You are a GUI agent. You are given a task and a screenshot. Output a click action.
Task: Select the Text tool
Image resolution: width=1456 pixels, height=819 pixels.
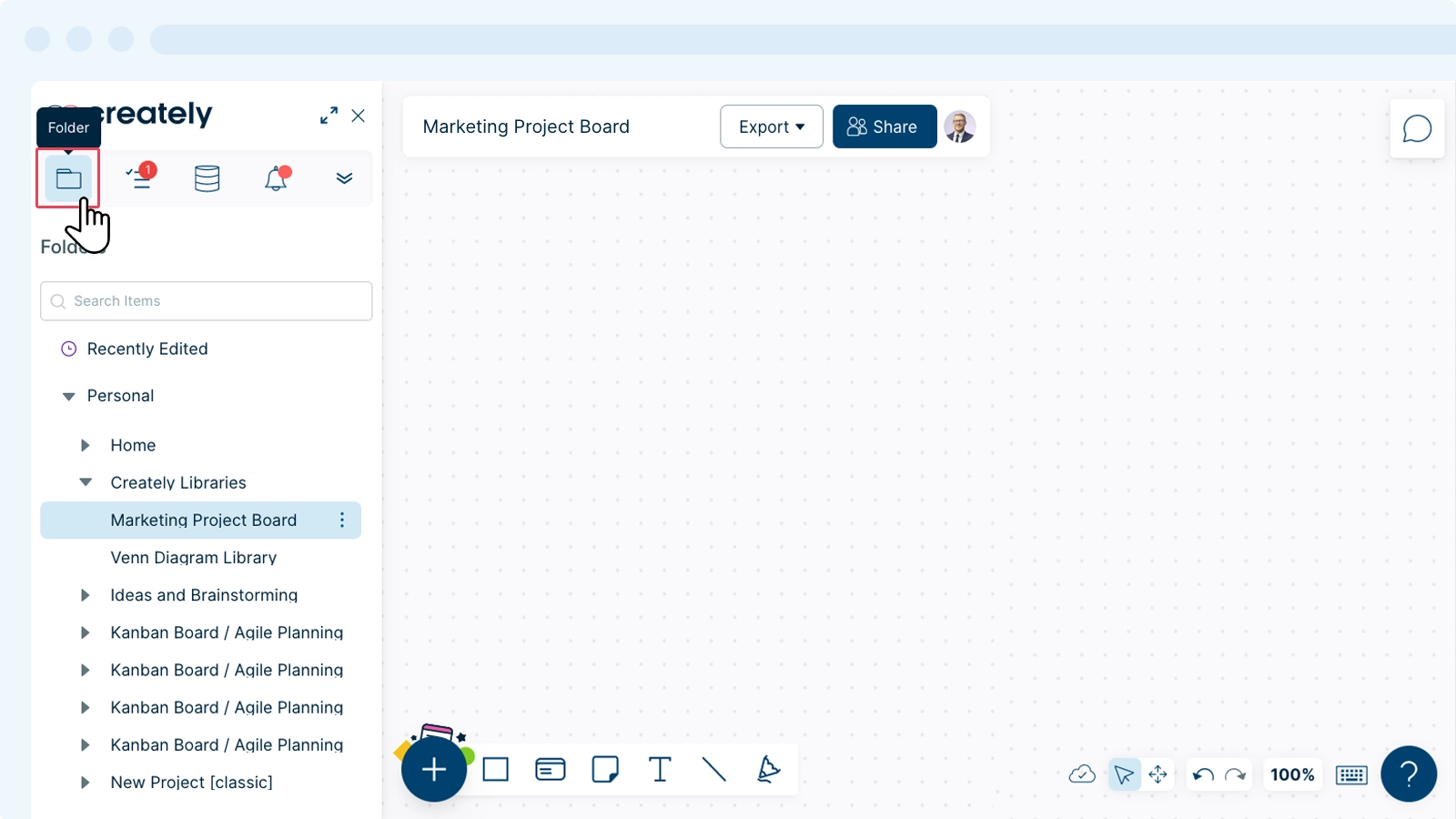660,770
